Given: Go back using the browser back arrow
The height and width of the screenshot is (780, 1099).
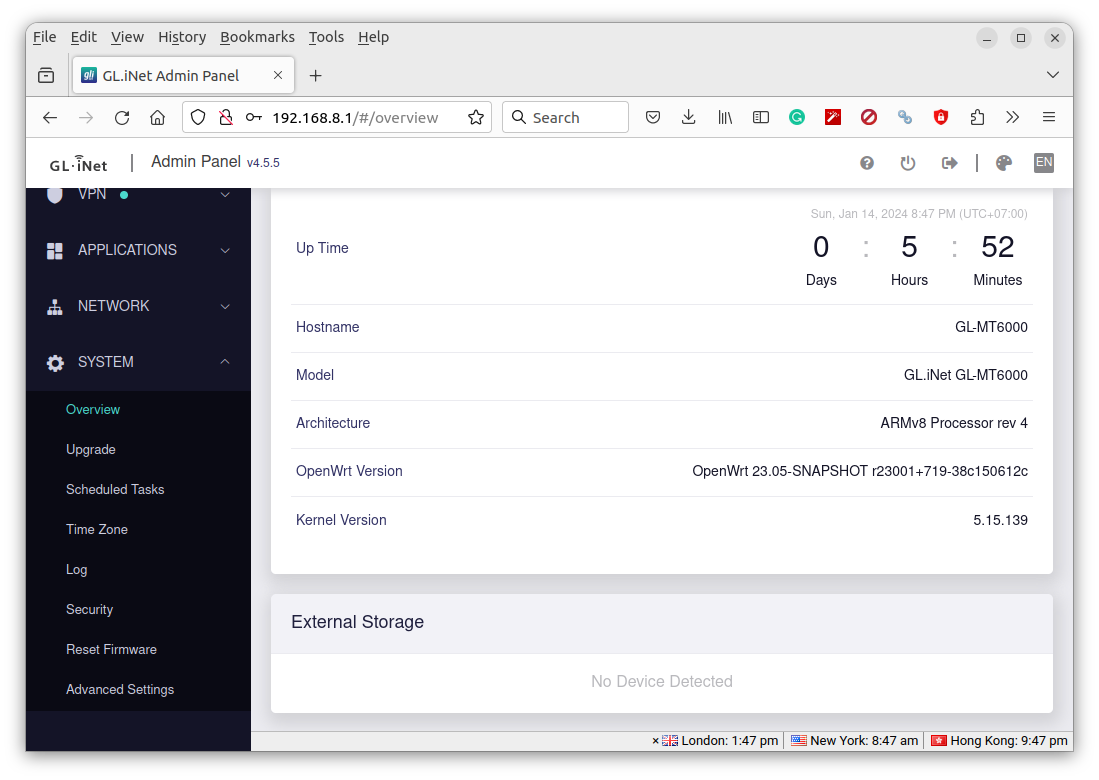Looking at the screenshot, I should [50, 118].
